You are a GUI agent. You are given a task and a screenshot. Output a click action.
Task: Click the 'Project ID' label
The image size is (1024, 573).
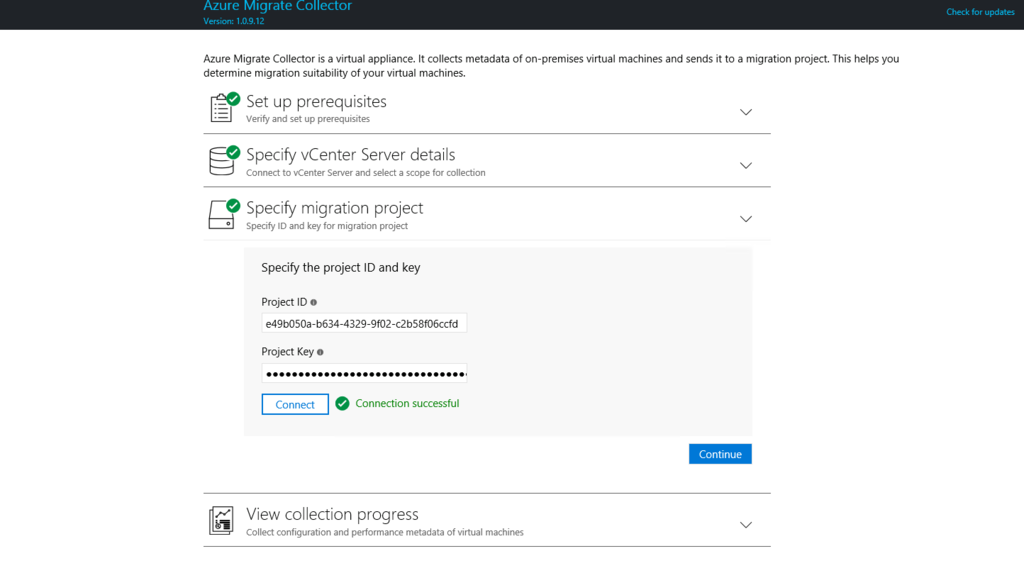tap(284, 303)
